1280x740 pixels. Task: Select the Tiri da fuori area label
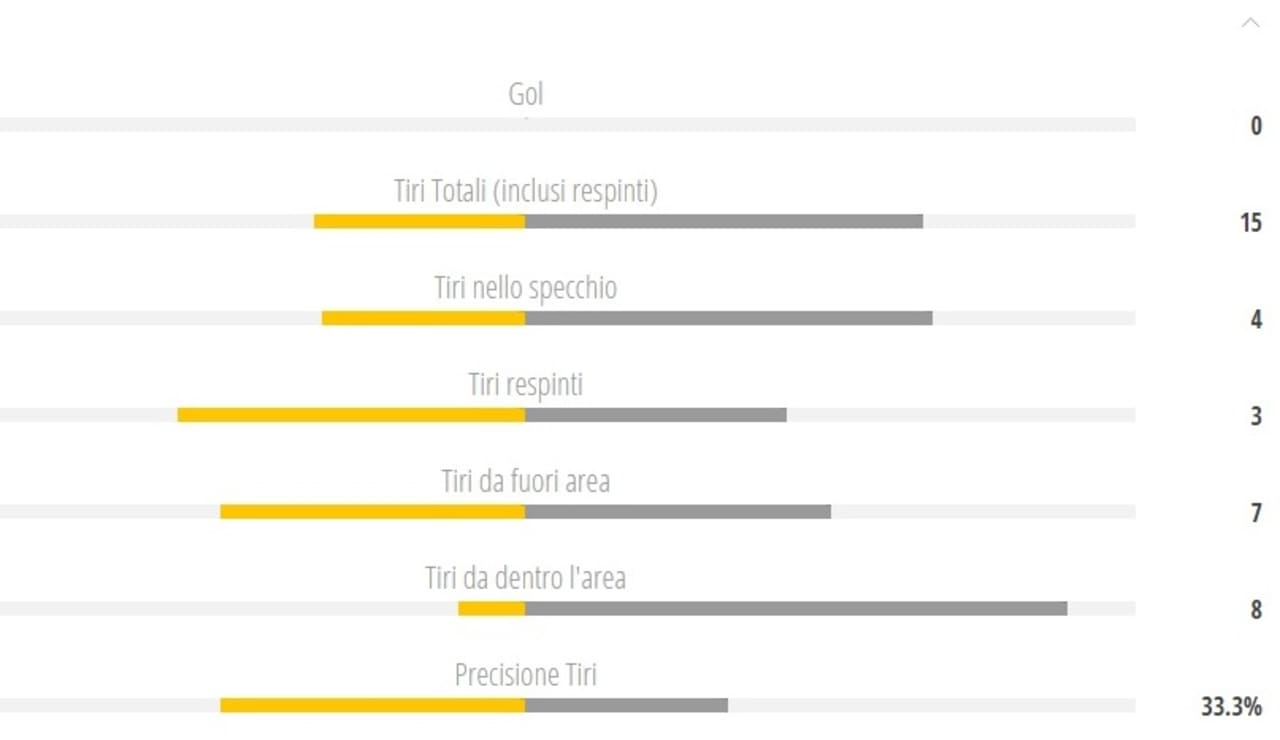point(526,481)
